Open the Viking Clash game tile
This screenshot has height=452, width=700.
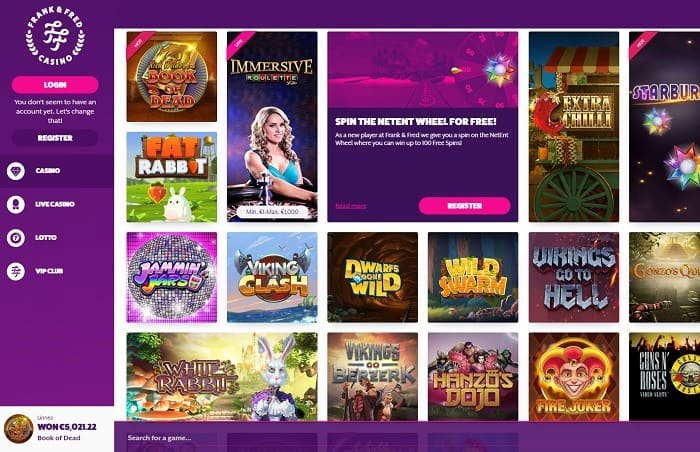click(272, 277)
